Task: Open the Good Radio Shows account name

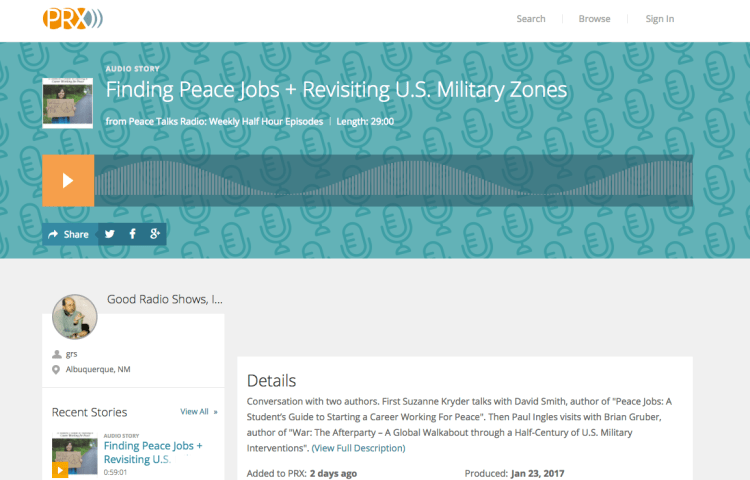Action: (164, 299)
